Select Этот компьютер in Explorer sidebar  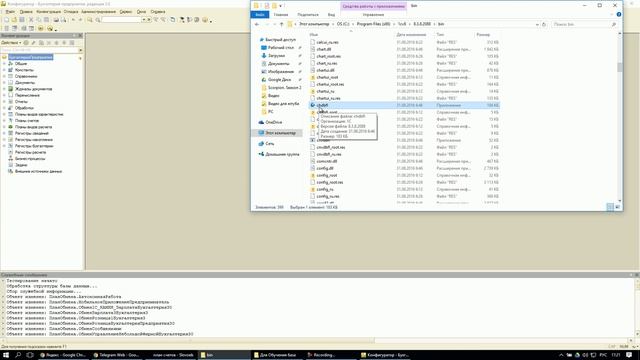coord(280,133)
